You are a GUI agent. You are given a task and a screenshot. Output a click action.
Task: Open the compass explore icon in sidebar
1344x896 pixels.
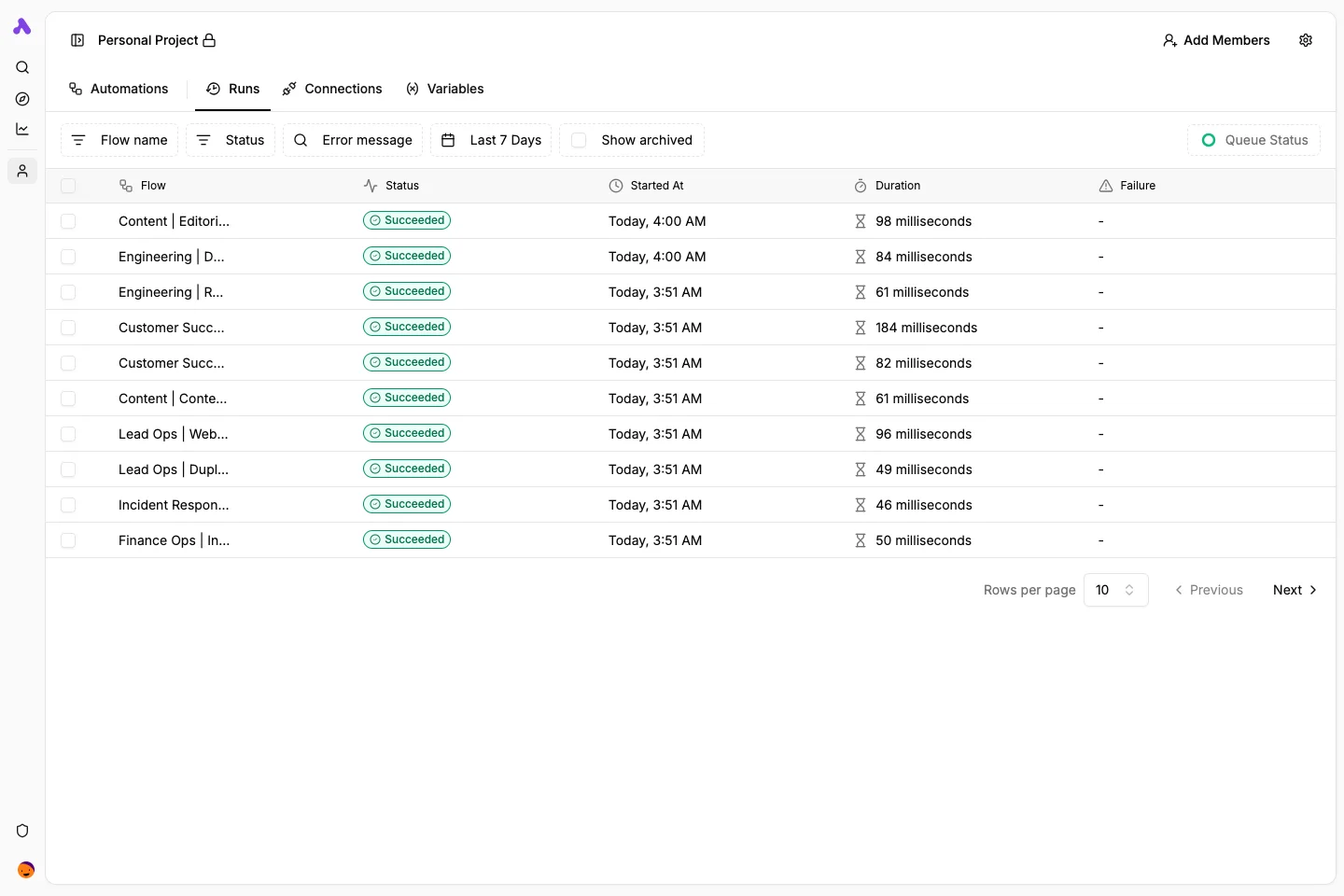click(22, 99)
